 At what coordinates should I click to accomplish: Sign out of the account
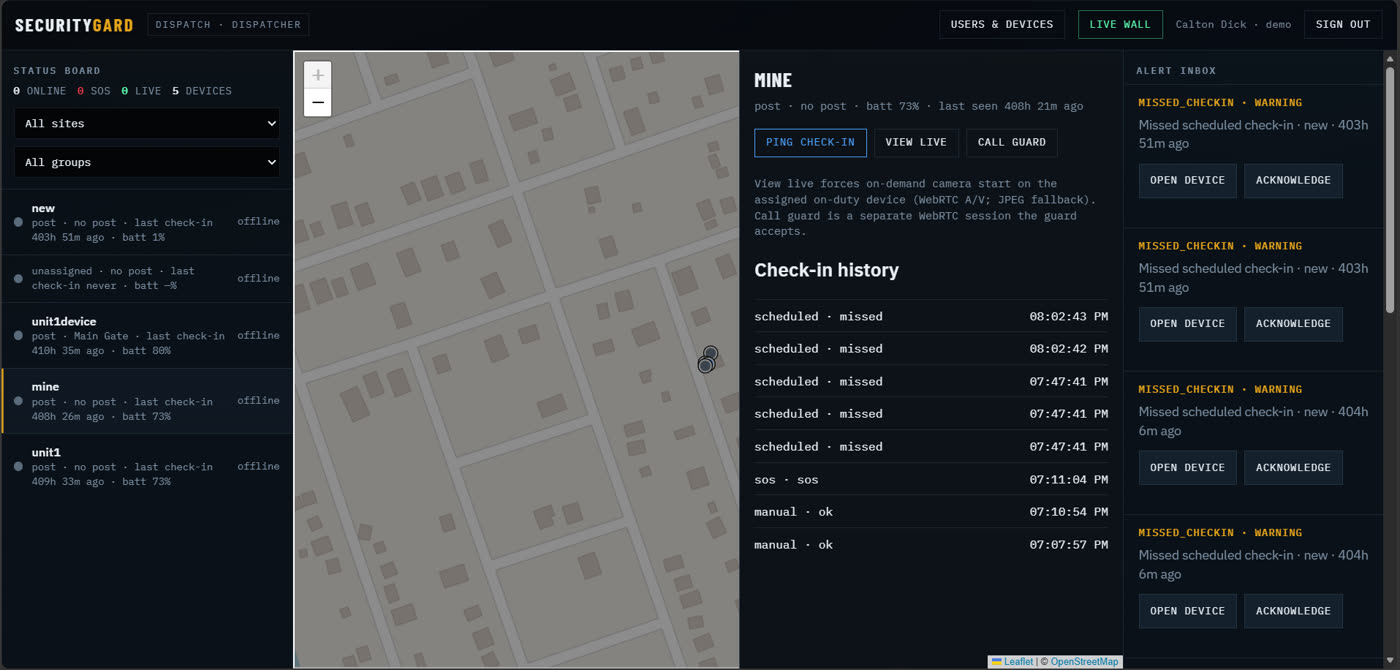click(1343, 24)
